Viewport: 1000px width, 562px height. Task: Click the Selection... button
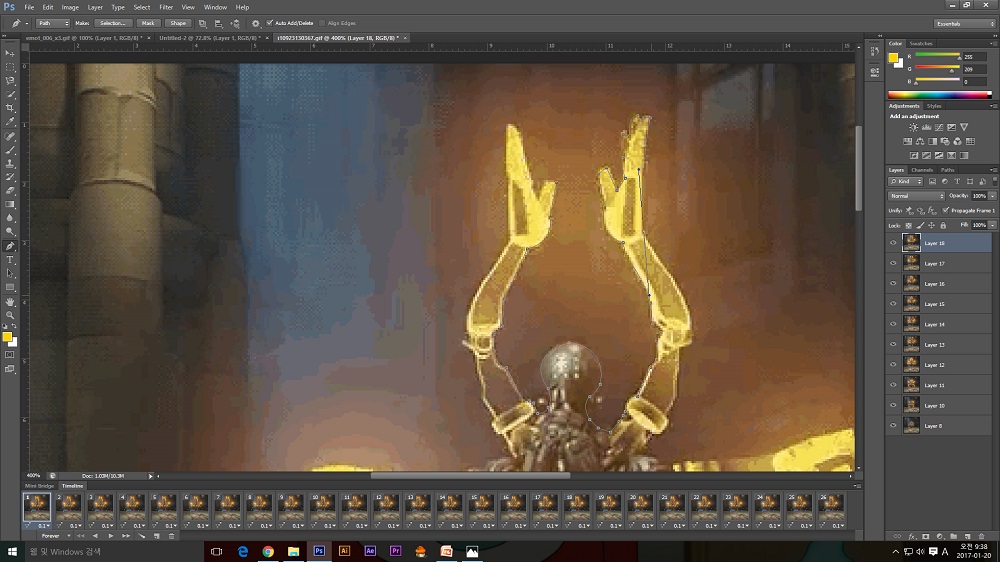pyautogui.click(x=113, y=24)
